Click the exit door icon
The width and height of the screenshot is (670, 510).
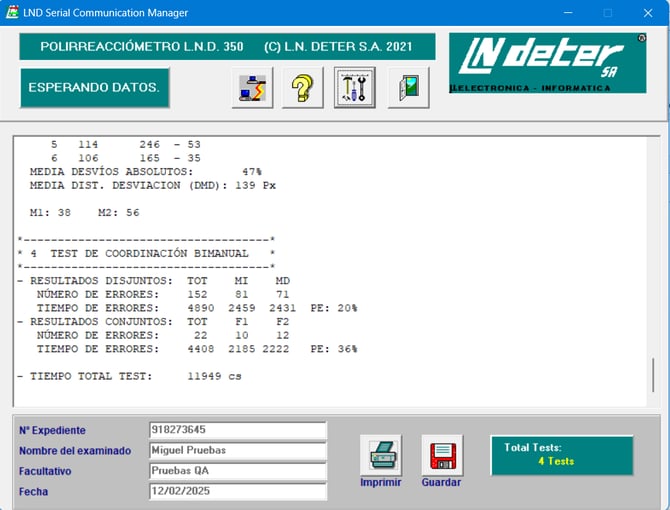point(408,88)
